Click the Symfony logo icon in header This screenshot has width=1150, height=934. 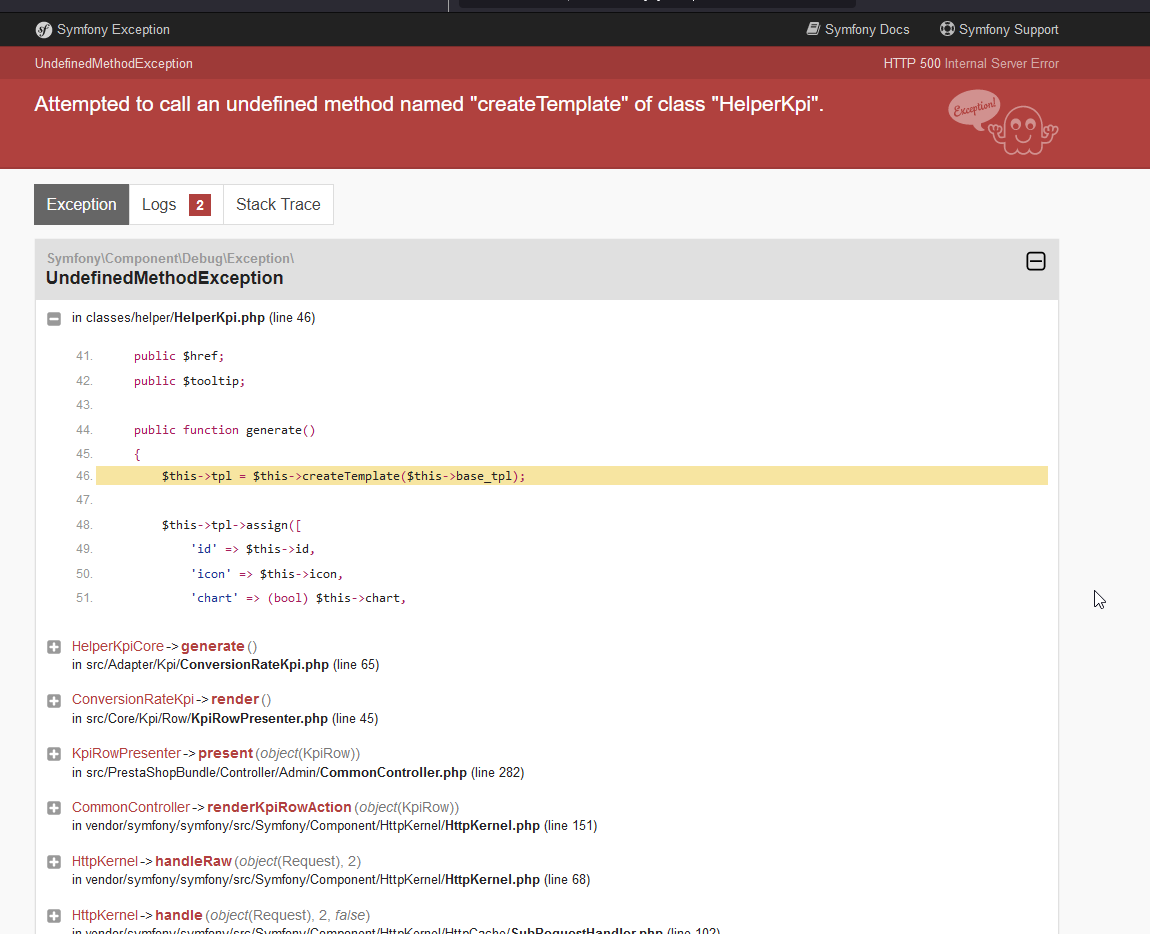(x=43, y=29)
